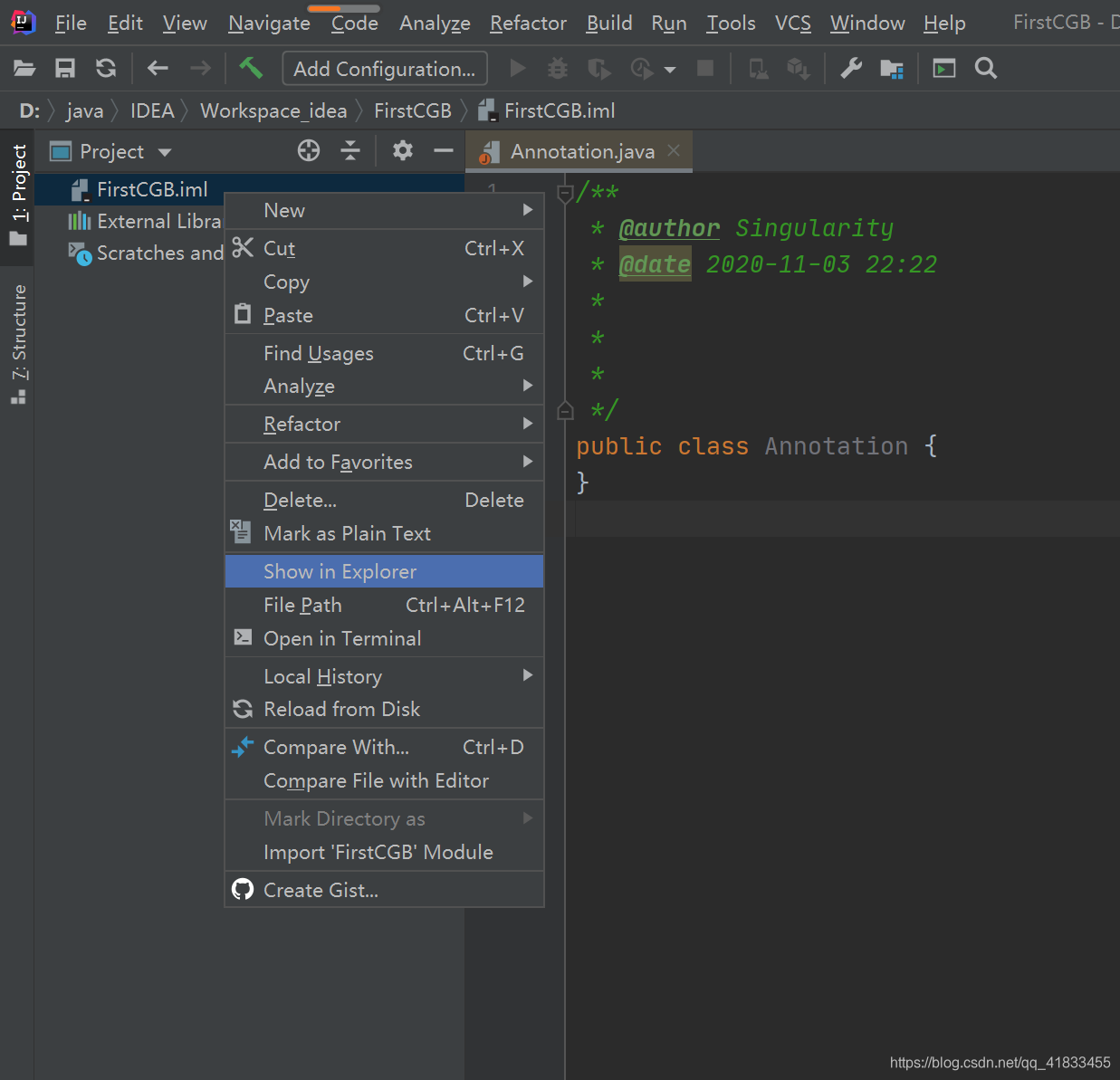Select Open in Terminal
The width and height of the screenshot is (1120, 1080).
click(384, 638)
